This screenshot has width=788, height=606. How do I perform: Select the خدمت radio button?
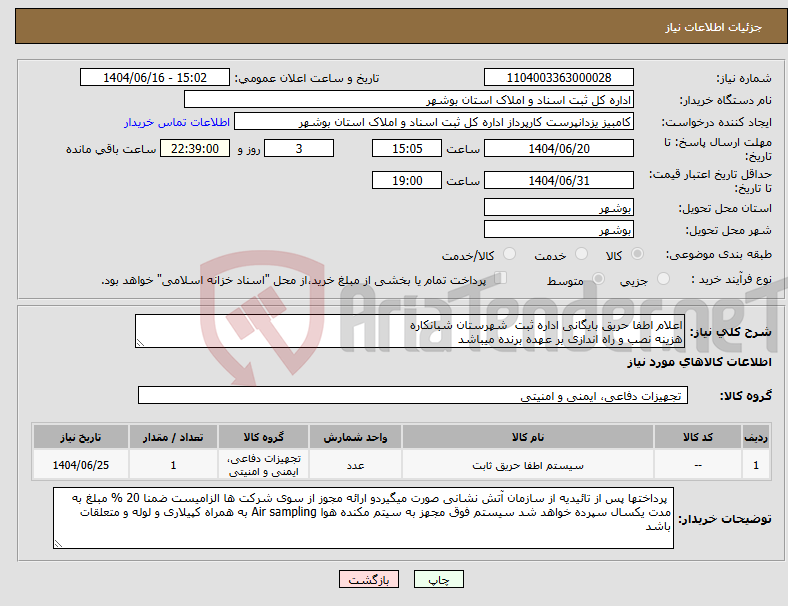pyautogui.click(x=581, y=254)
